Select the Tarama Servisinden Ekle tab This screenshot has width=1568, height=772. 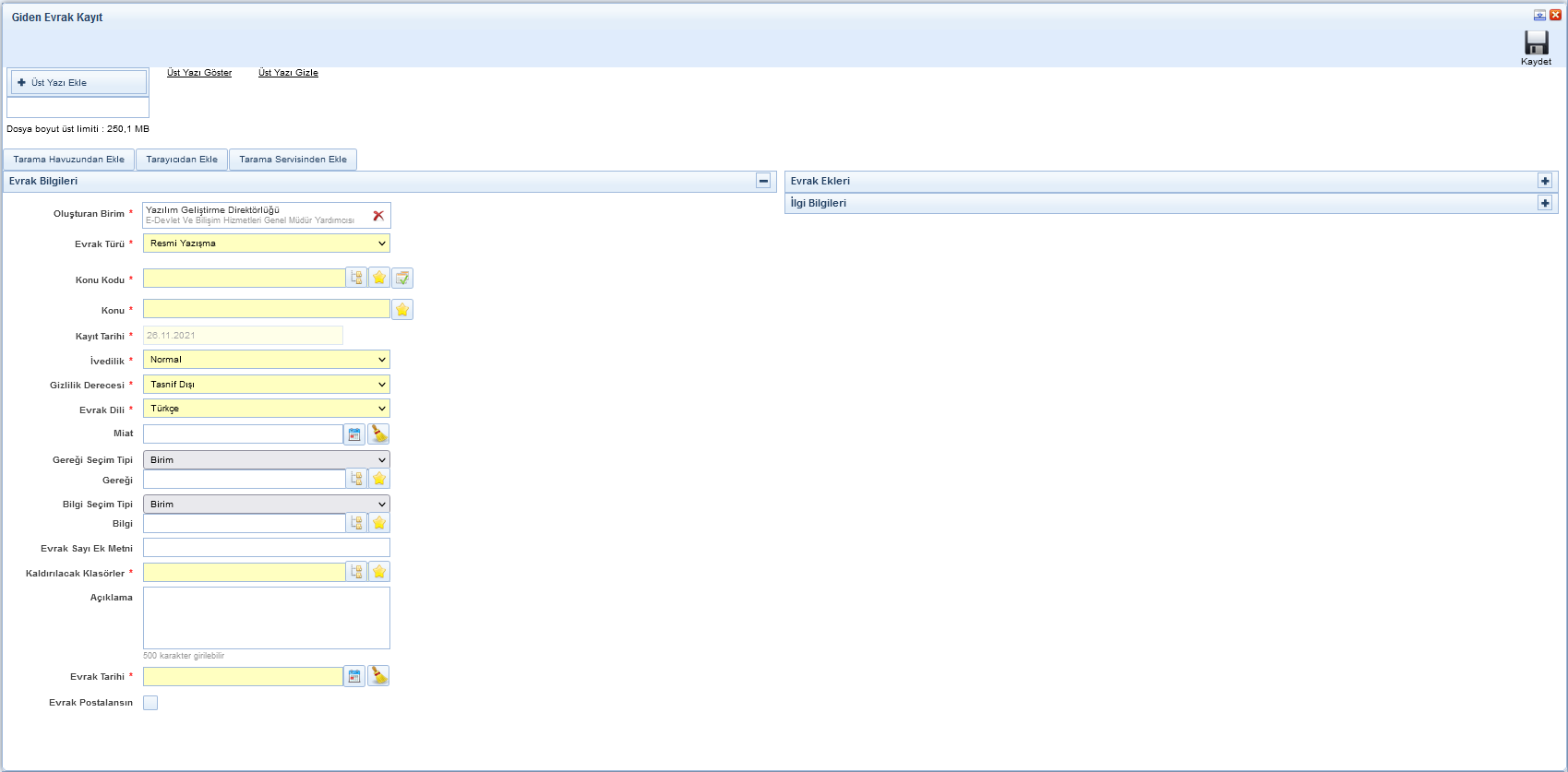pyautogui.click(x=293, y=160)
